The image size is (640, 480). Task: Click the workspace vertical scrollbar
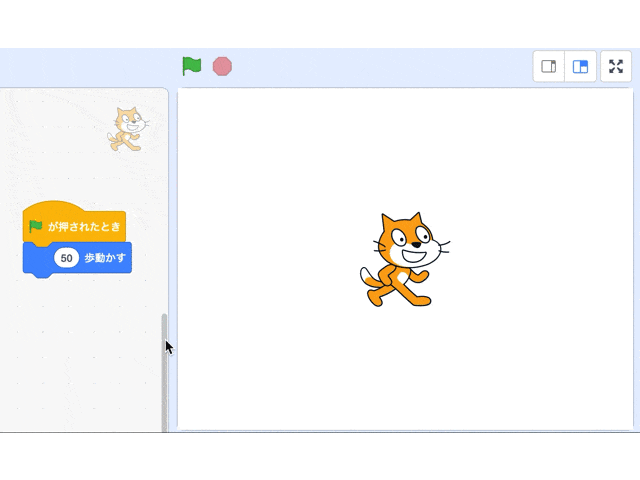164,372
